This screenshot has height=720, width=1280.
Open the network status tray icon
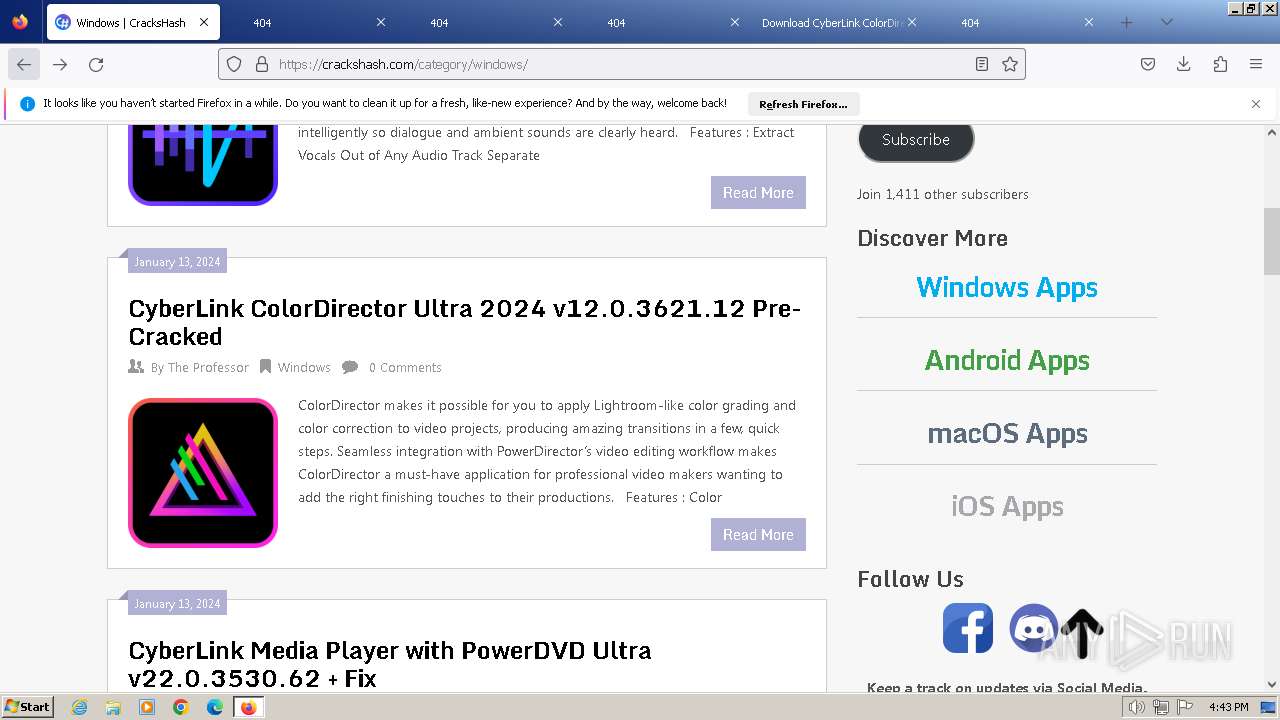click(1160, 707)
